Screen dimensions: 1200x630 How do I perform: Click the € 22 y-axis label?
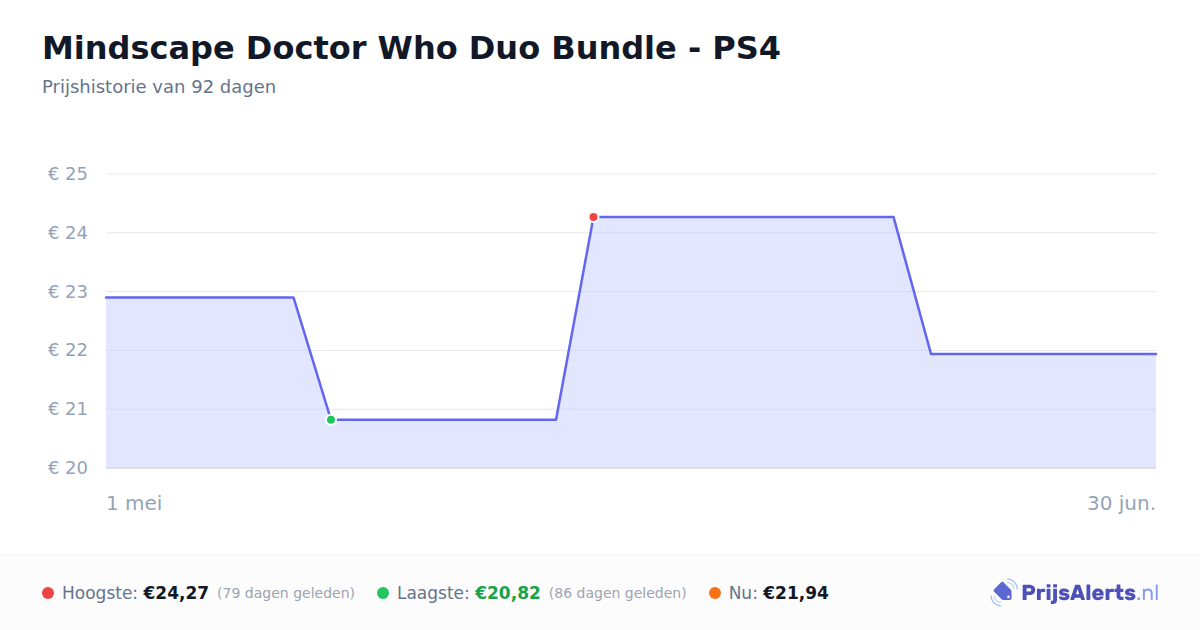tap(68, 350)
